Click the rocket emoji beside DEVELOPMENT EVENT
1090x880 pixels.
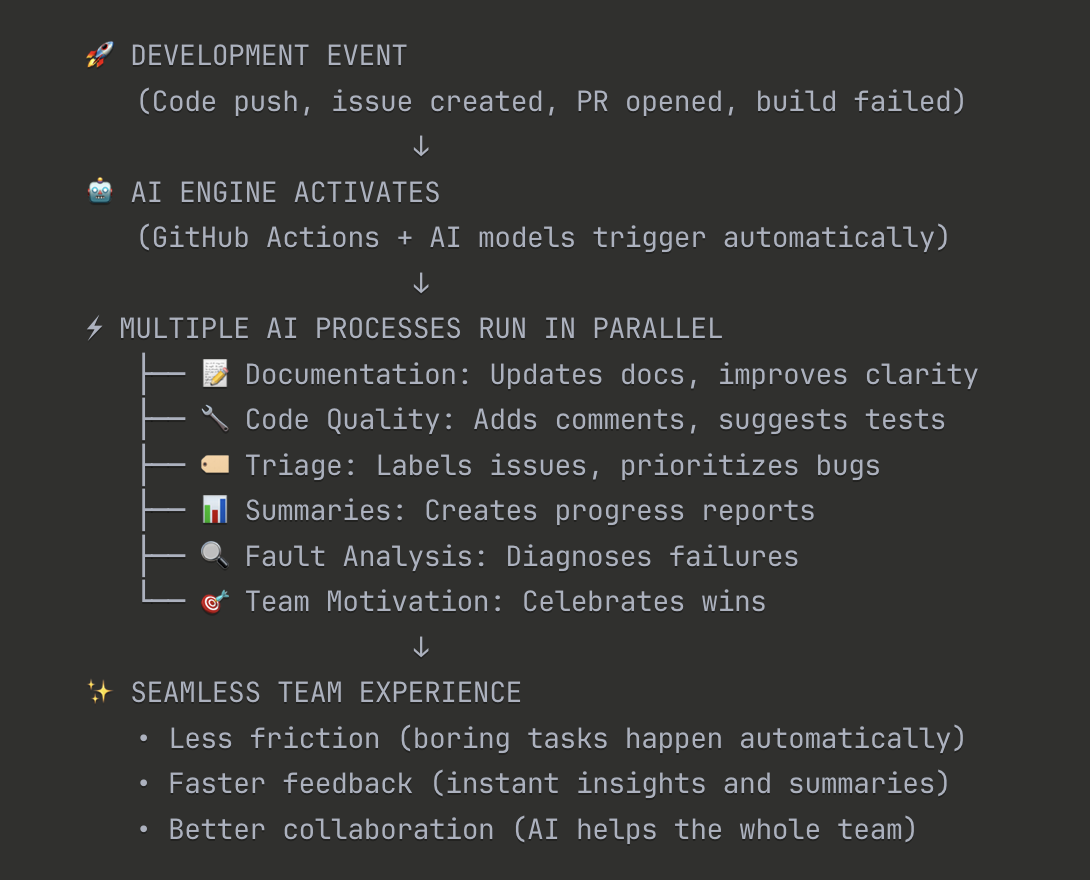pyautogui.click(x=99, y=55)
